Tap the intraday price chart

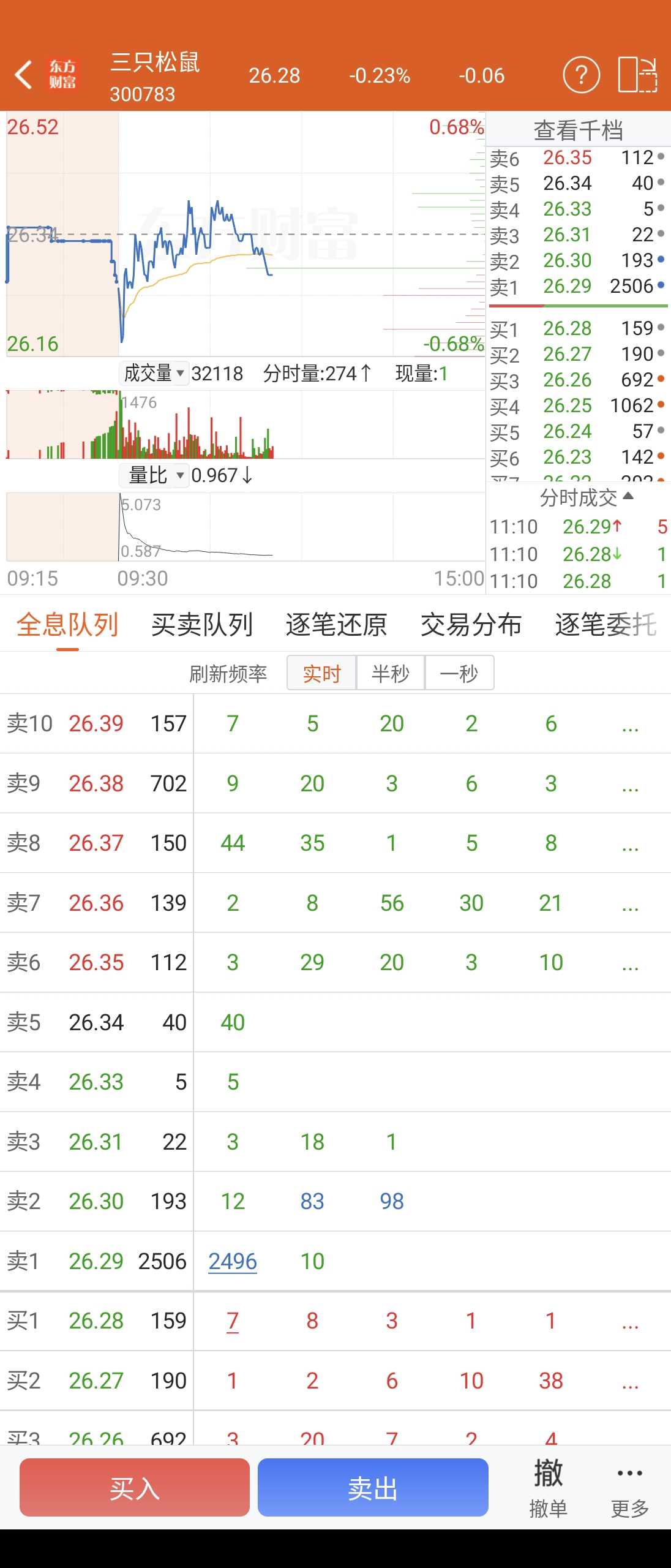click(245, 233)
